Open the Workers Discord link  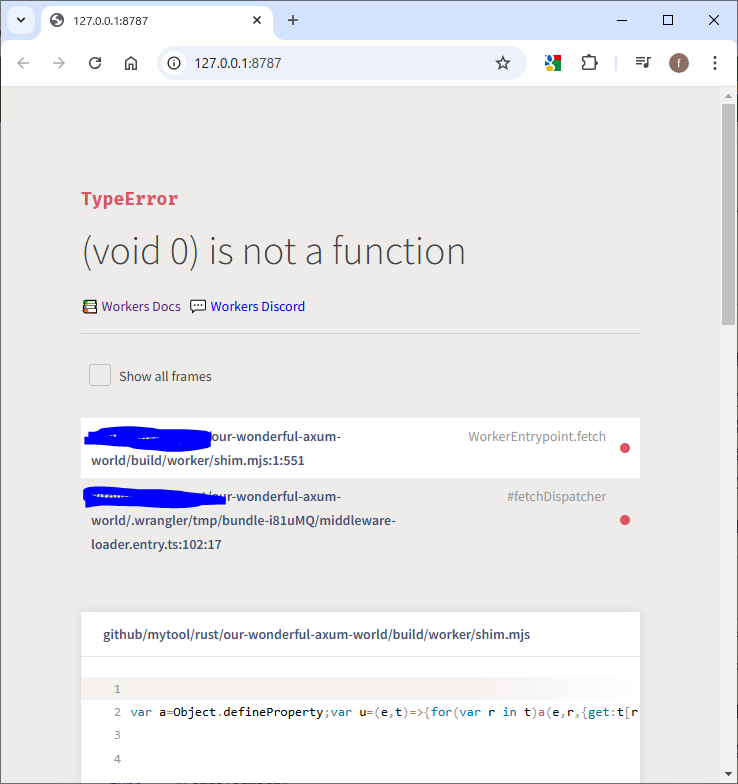point(258,306)
